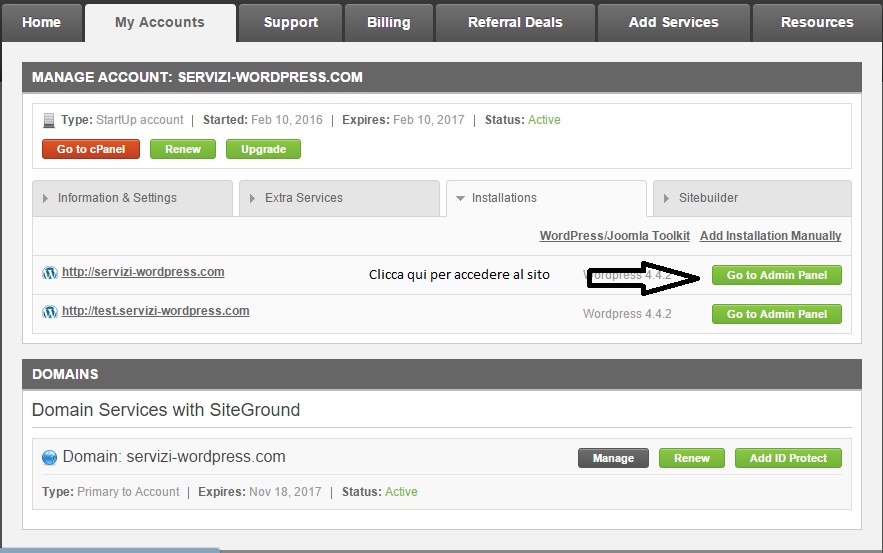Expand the Sitebuilder section
The height and width of the screenshot is (553, 883).
coord(752,198)
